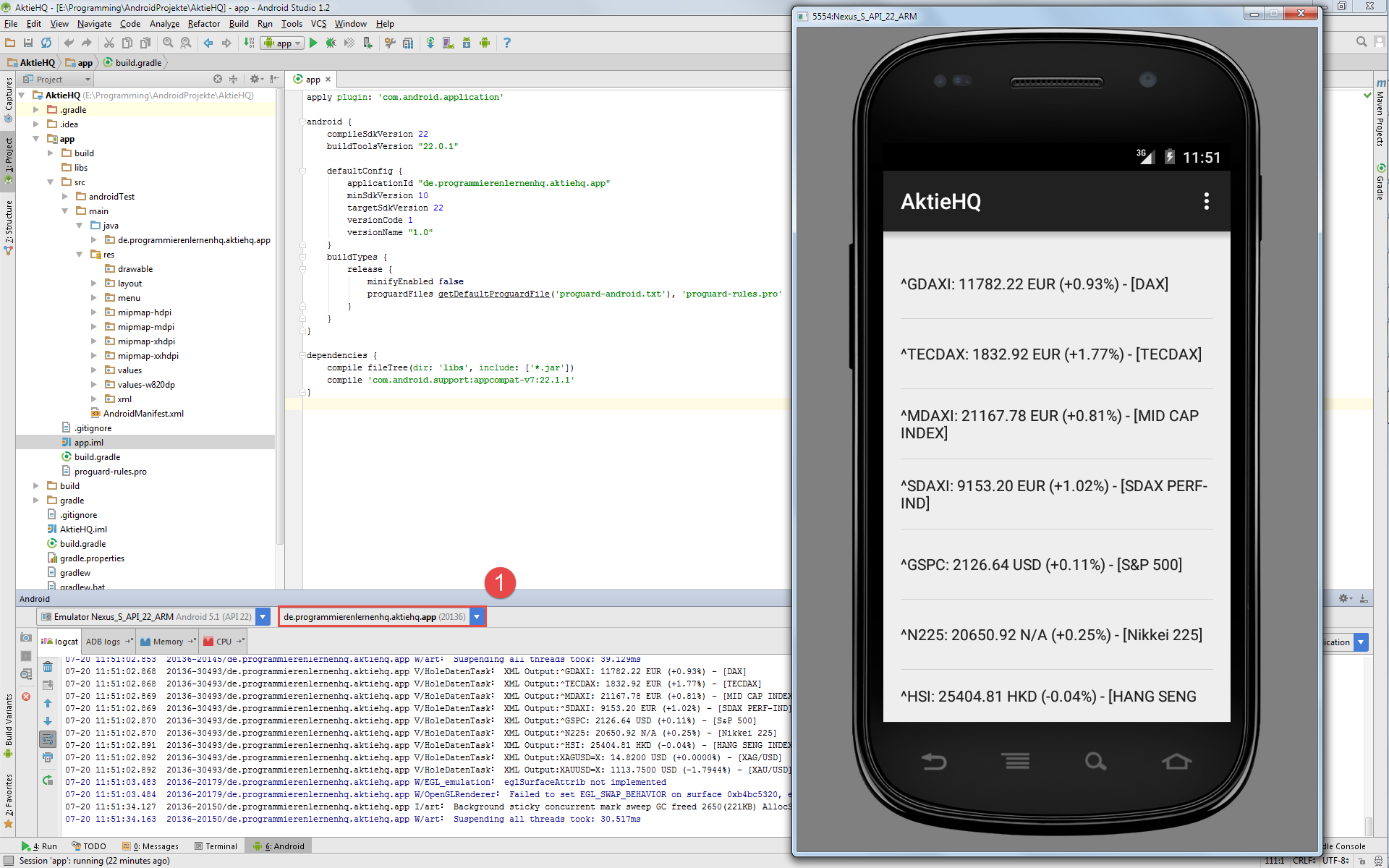
Task: Open the Terminal tool window
Action: pos(216,846)
